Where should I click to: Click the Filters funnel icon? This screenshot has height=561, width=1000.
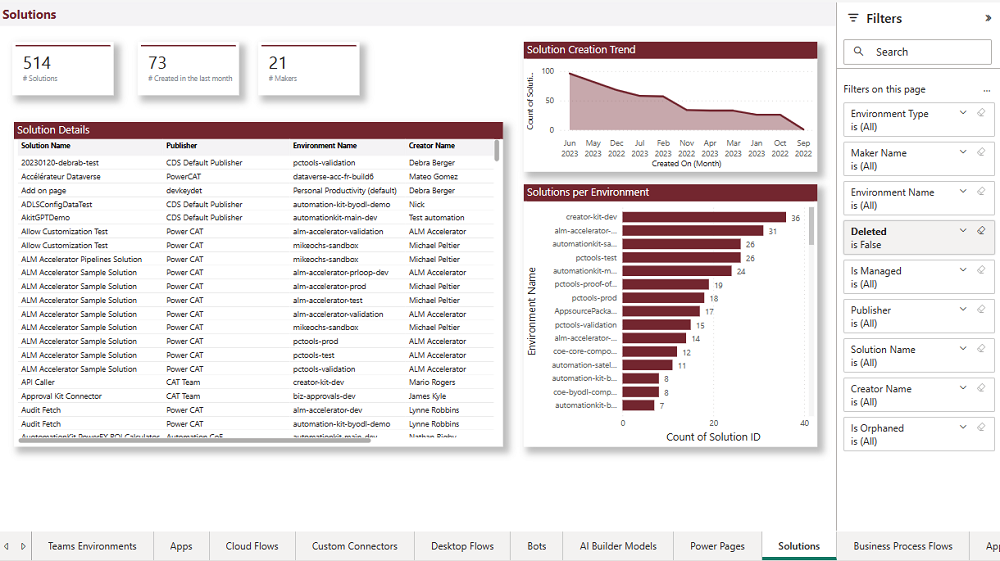tap(853, 18)
